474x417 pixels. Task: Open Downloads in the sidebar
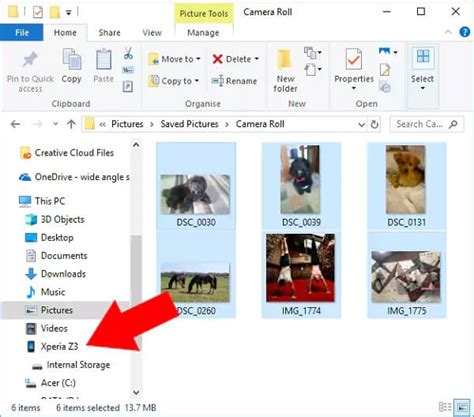[55, 274]
